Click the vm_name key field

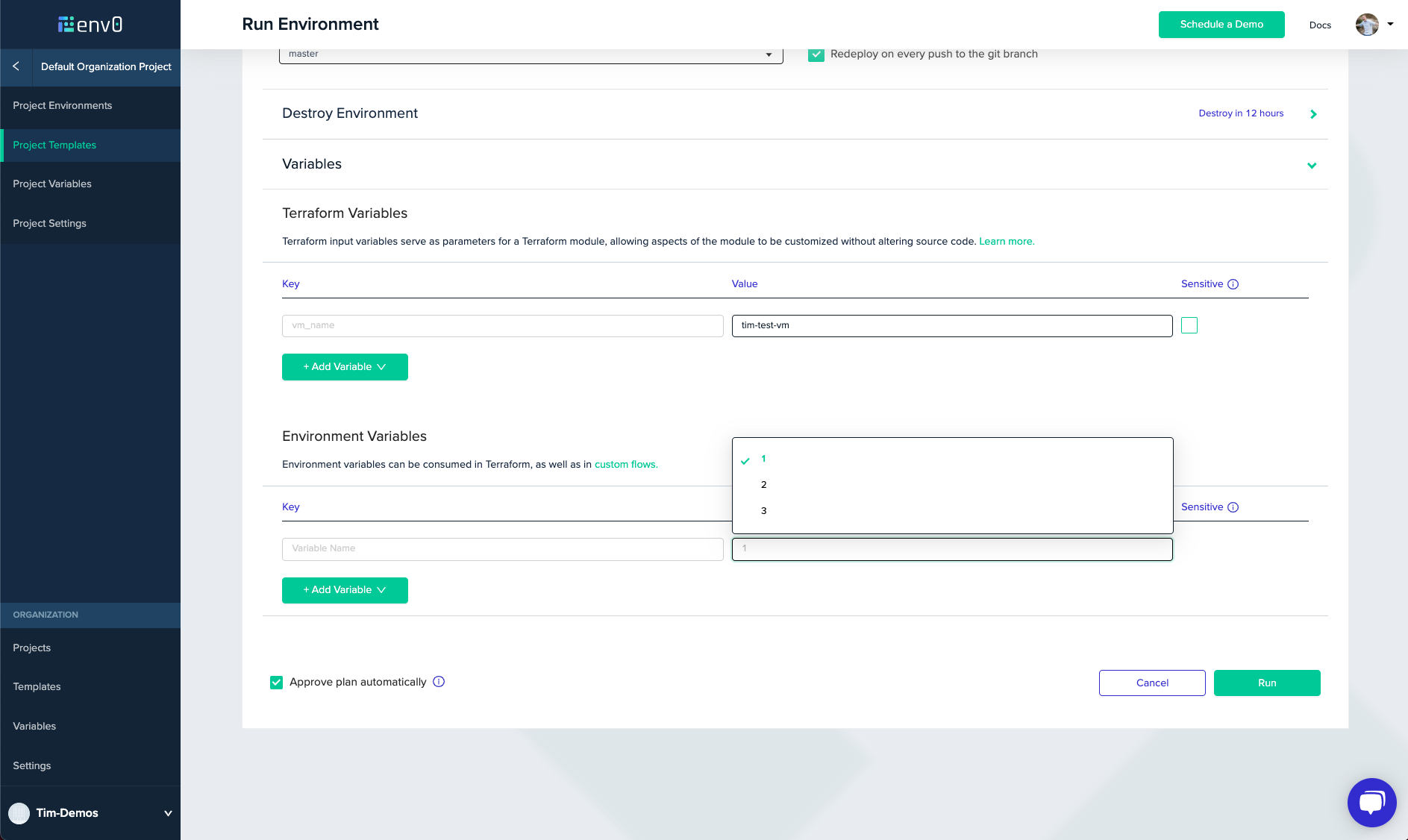tap(503, 326)
